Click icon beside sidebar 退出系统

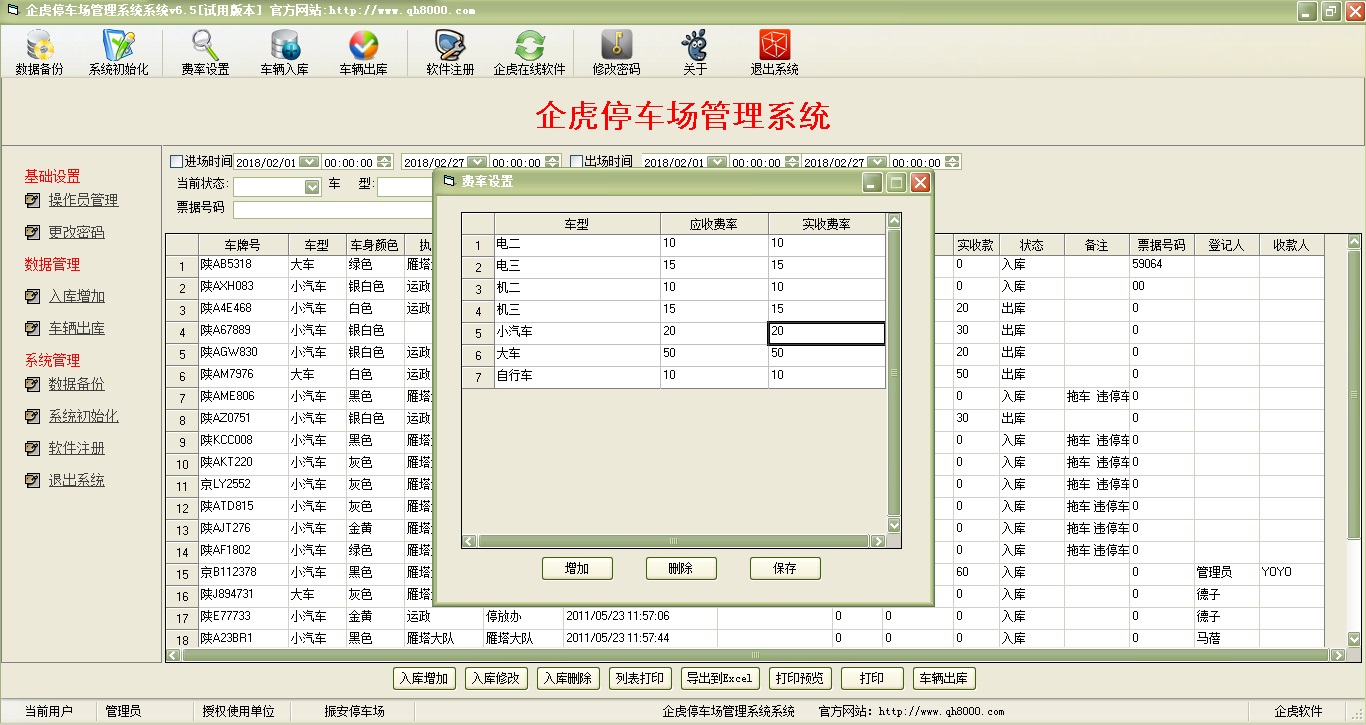click(x=33, y=481)
